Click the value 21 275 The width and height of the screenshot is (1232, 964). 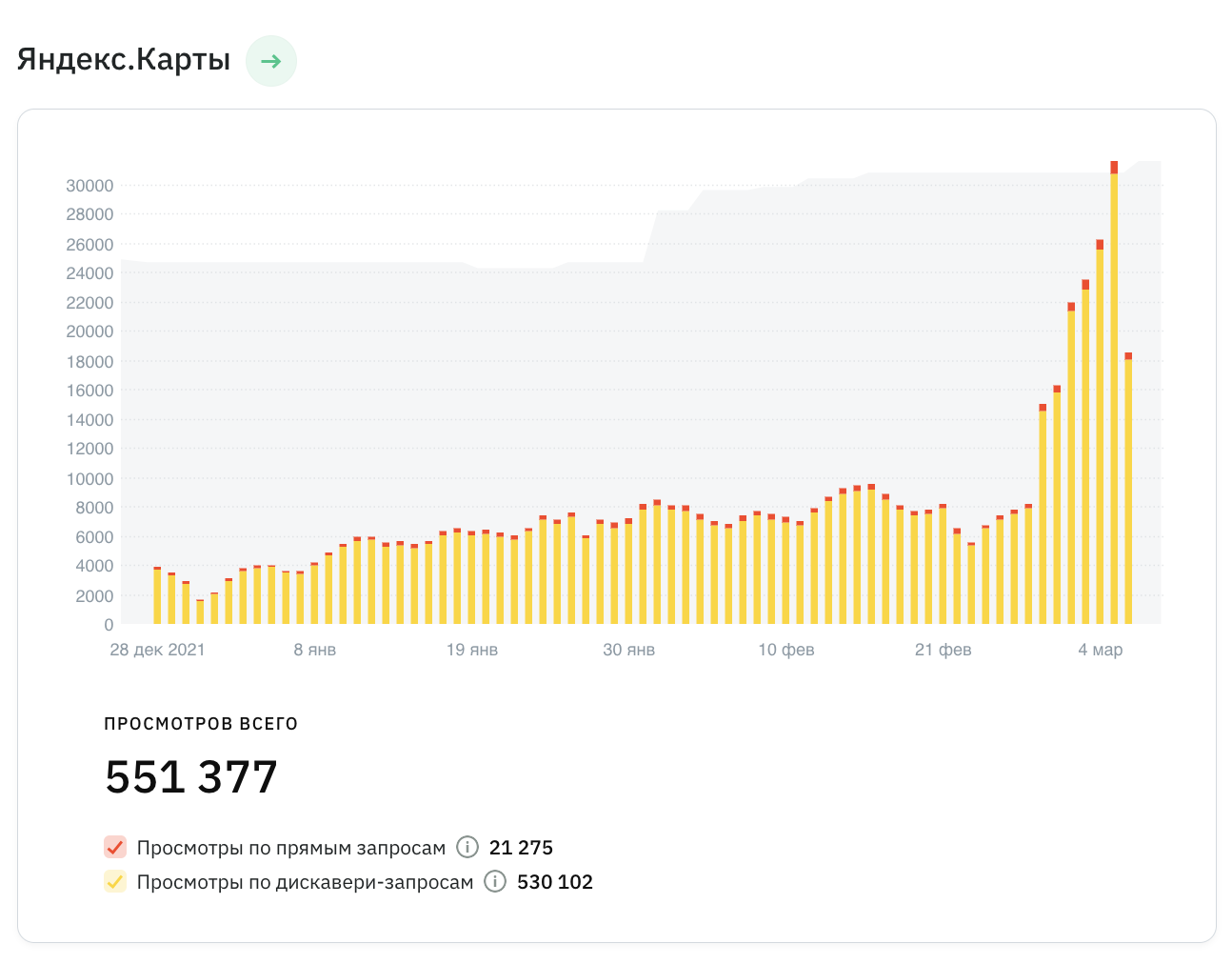coord(521,848)
